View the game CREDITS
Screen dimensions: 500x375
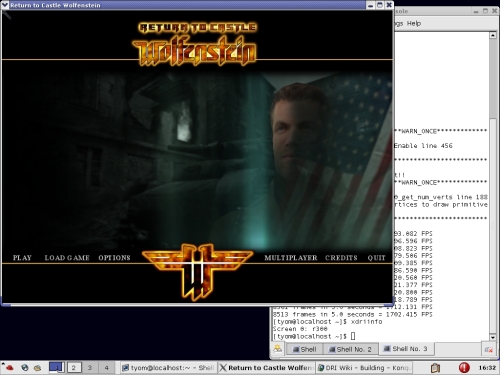click(341, 258)
